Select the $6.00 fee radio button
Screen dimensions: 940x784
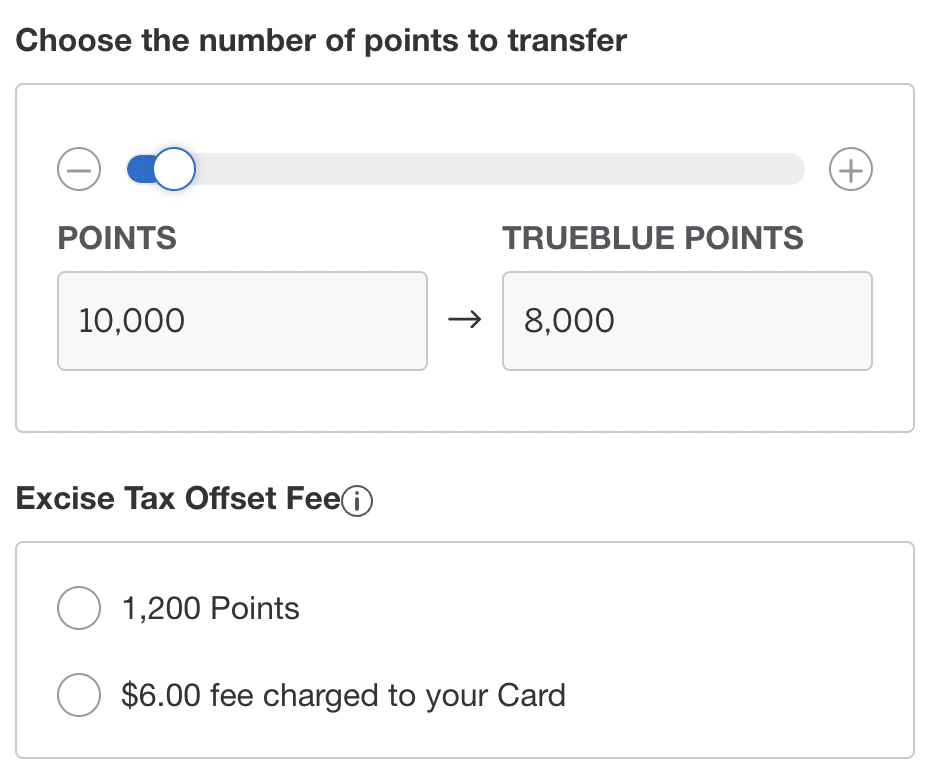point(79,695)
